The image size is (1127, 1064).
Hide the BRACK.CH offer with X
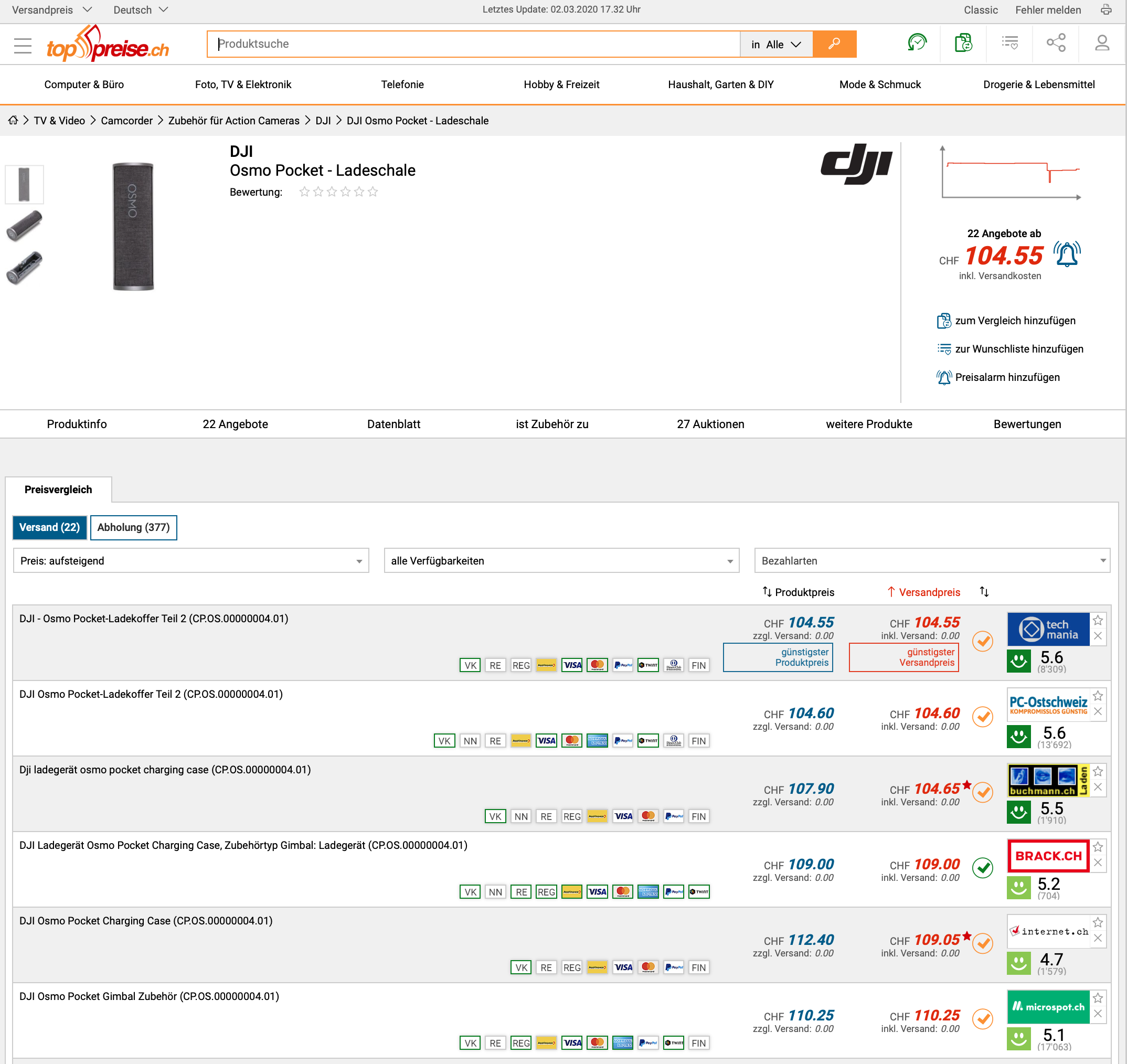[1098, 863]
